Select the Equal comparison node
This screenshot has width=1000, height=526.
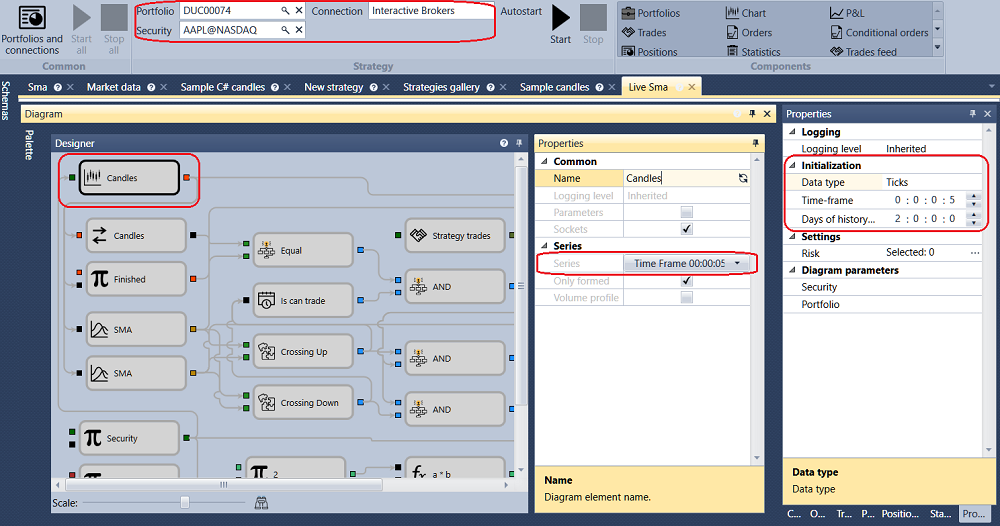tap(303, 251)
